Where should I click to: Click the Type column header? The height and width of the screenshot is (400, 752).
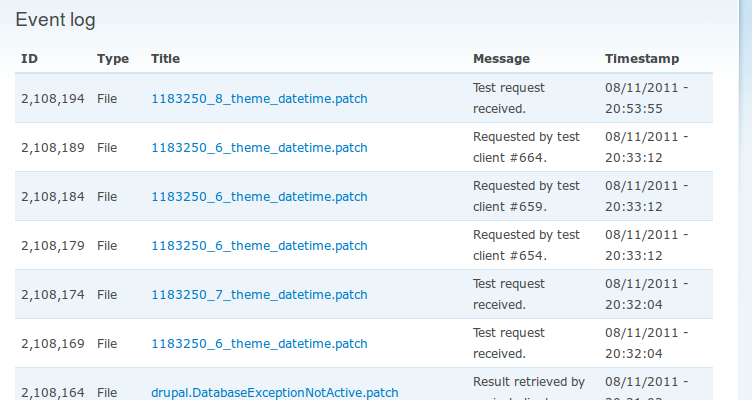(x=113, y=59)
